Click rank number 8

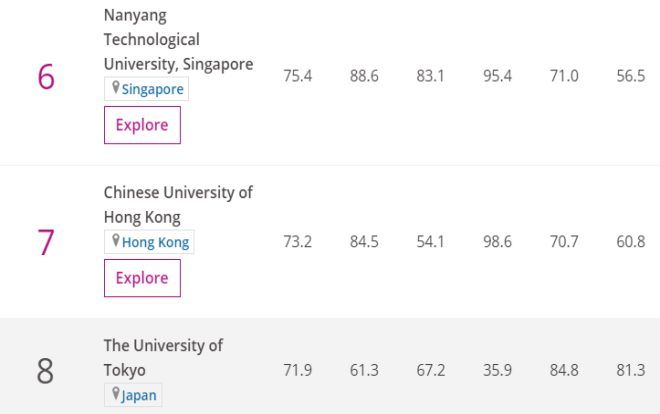(46, 371)
